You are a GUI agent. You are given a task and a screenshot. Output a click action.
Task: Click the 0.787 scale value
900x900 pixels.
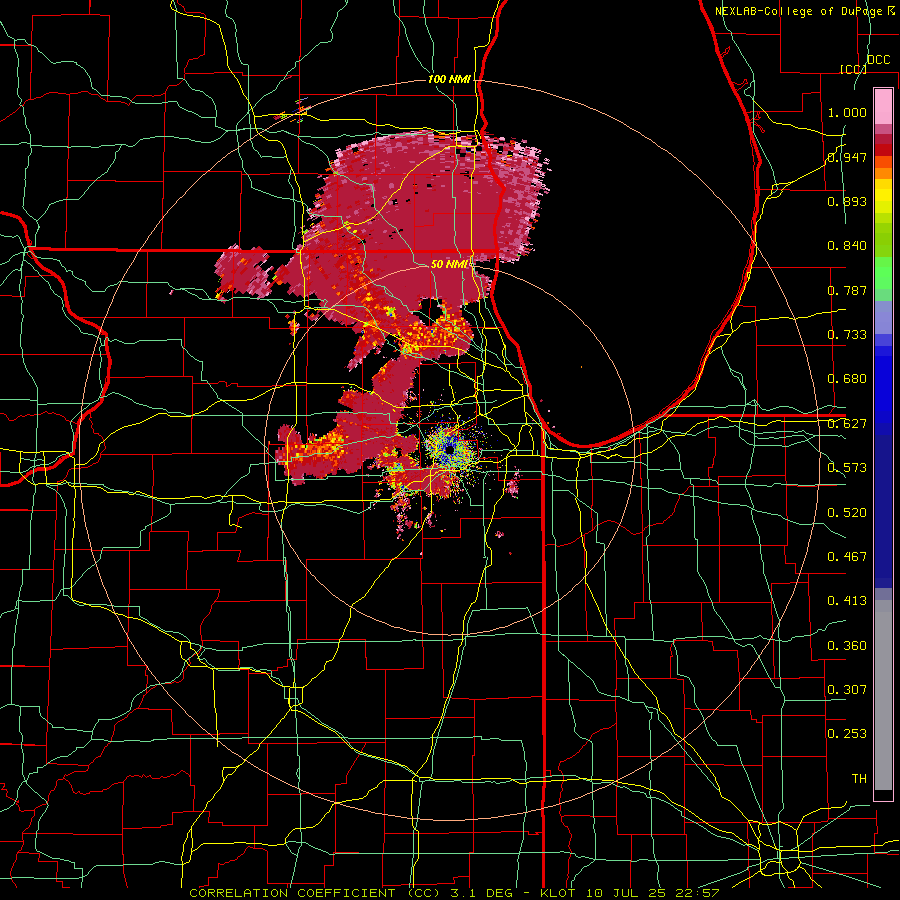[847, 290]
